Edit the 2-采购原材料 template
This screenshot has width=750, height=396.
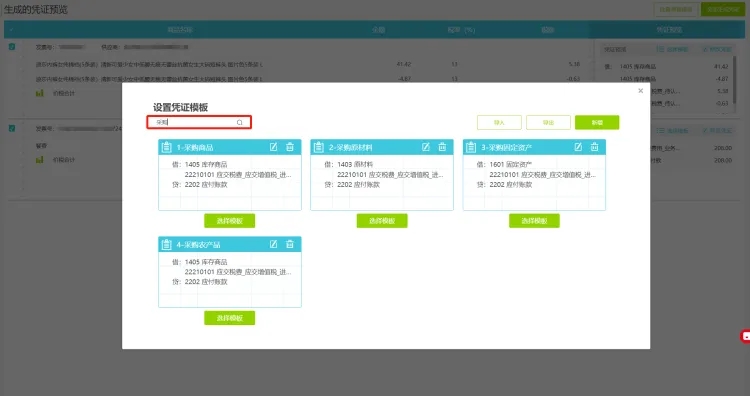coord(426,147)
